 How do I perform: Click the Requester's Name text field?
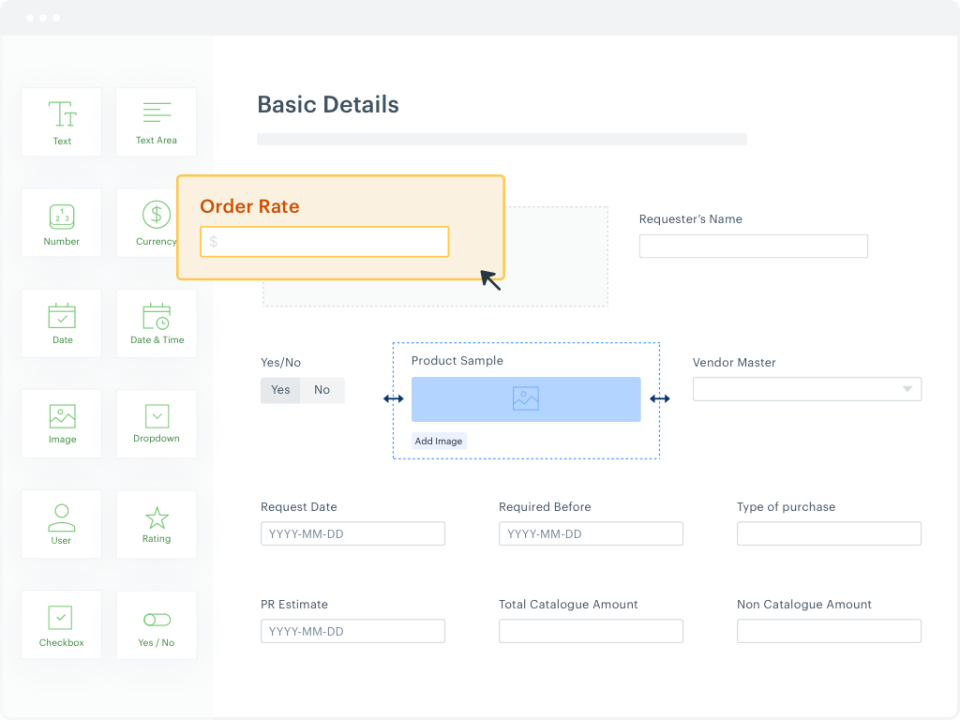(x=753, y=246)
